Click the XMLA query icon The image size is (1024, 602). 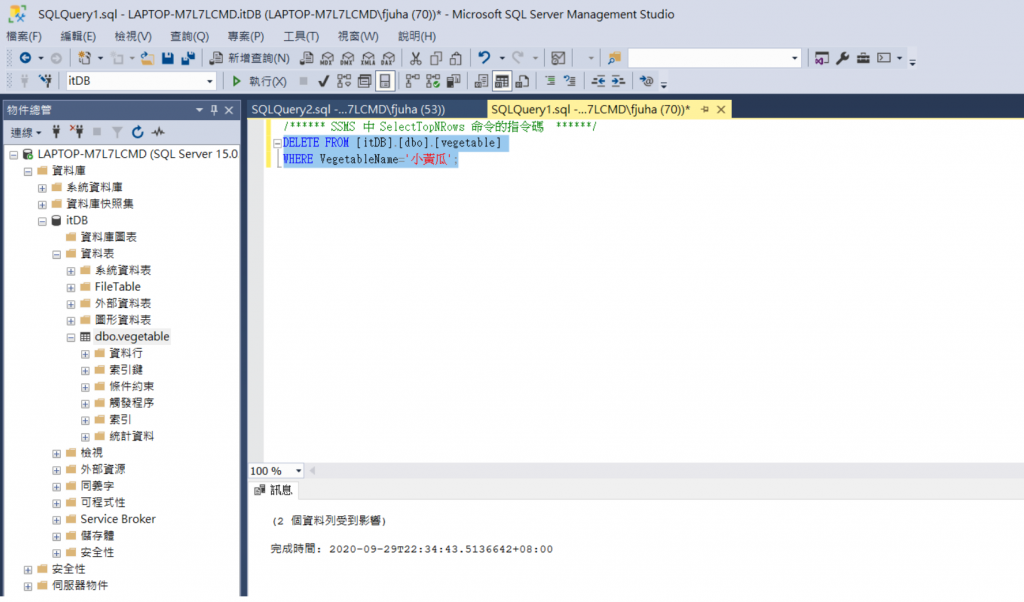click(x=368, y=59)
